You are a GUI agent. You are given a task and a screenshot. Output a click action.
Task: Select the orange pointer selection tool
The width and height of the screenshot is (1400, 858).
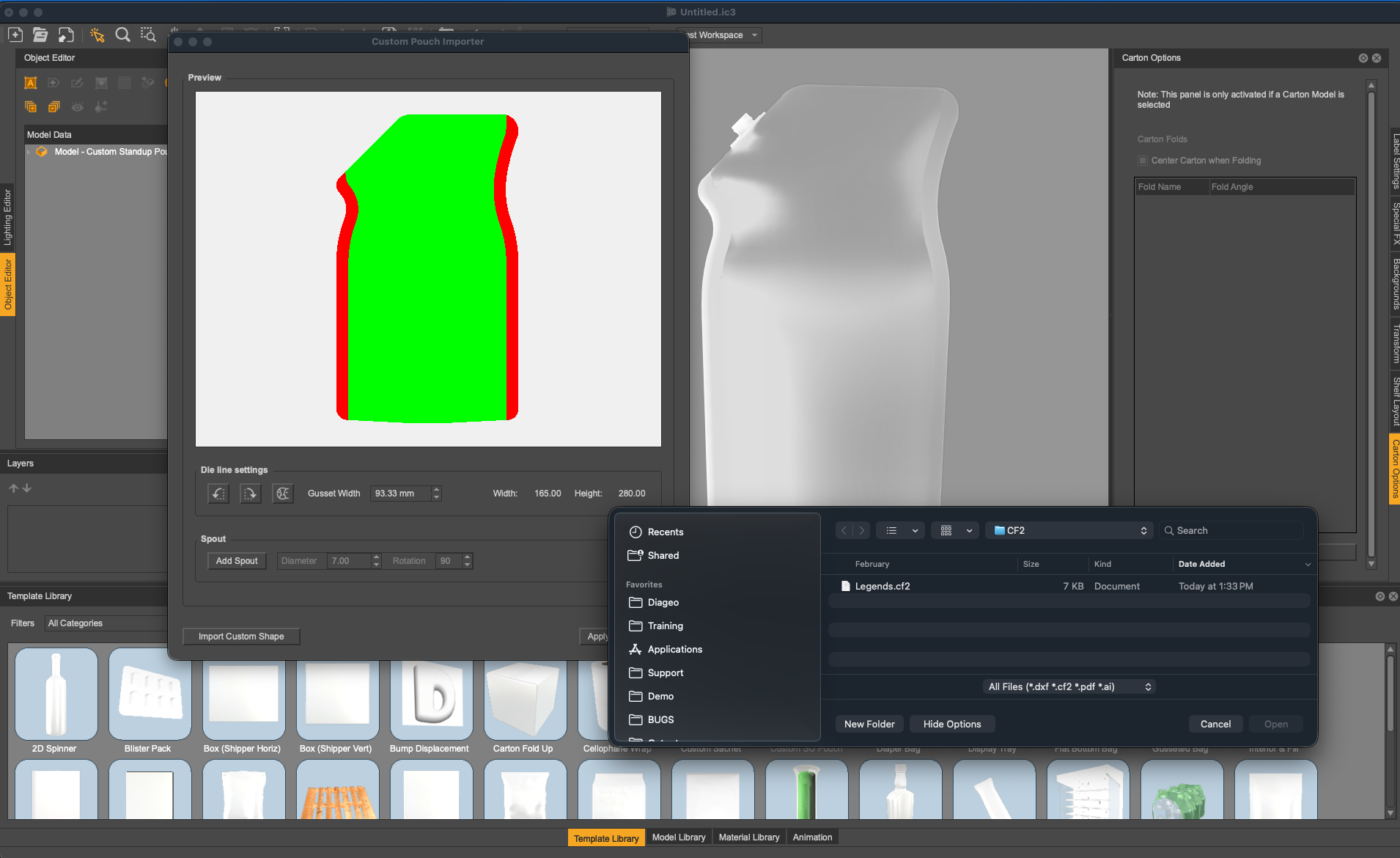pyautogui.click(x=97, y=34)
